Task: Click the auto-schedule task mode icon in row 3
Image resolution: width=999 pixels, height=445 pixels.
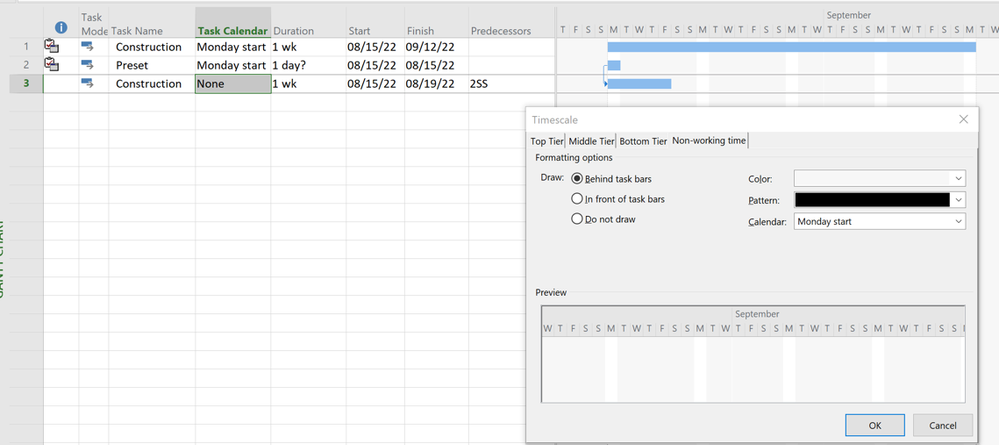Action: tap(87, 84)
